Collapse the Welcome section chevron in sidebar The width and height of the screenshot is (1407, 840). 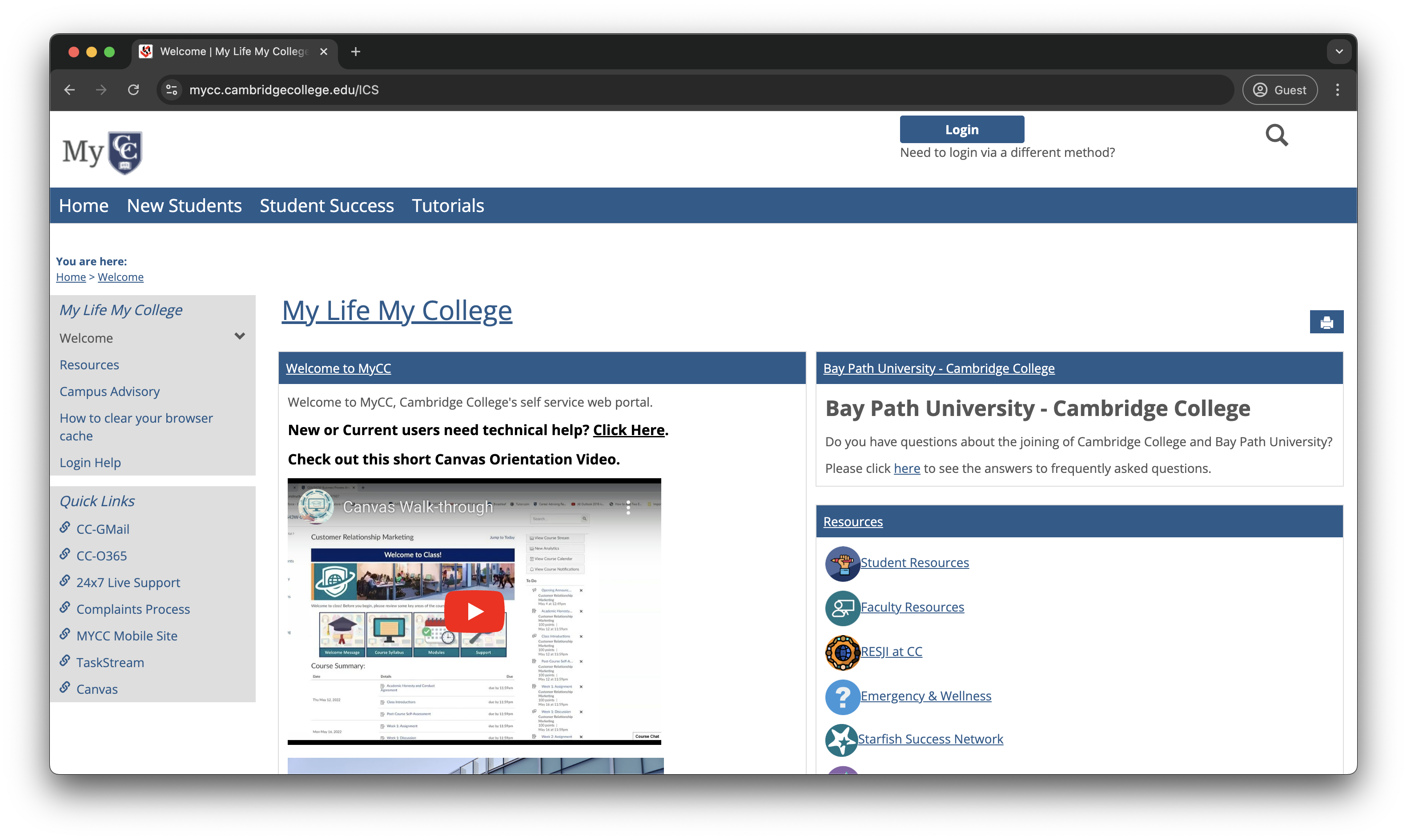240,336
